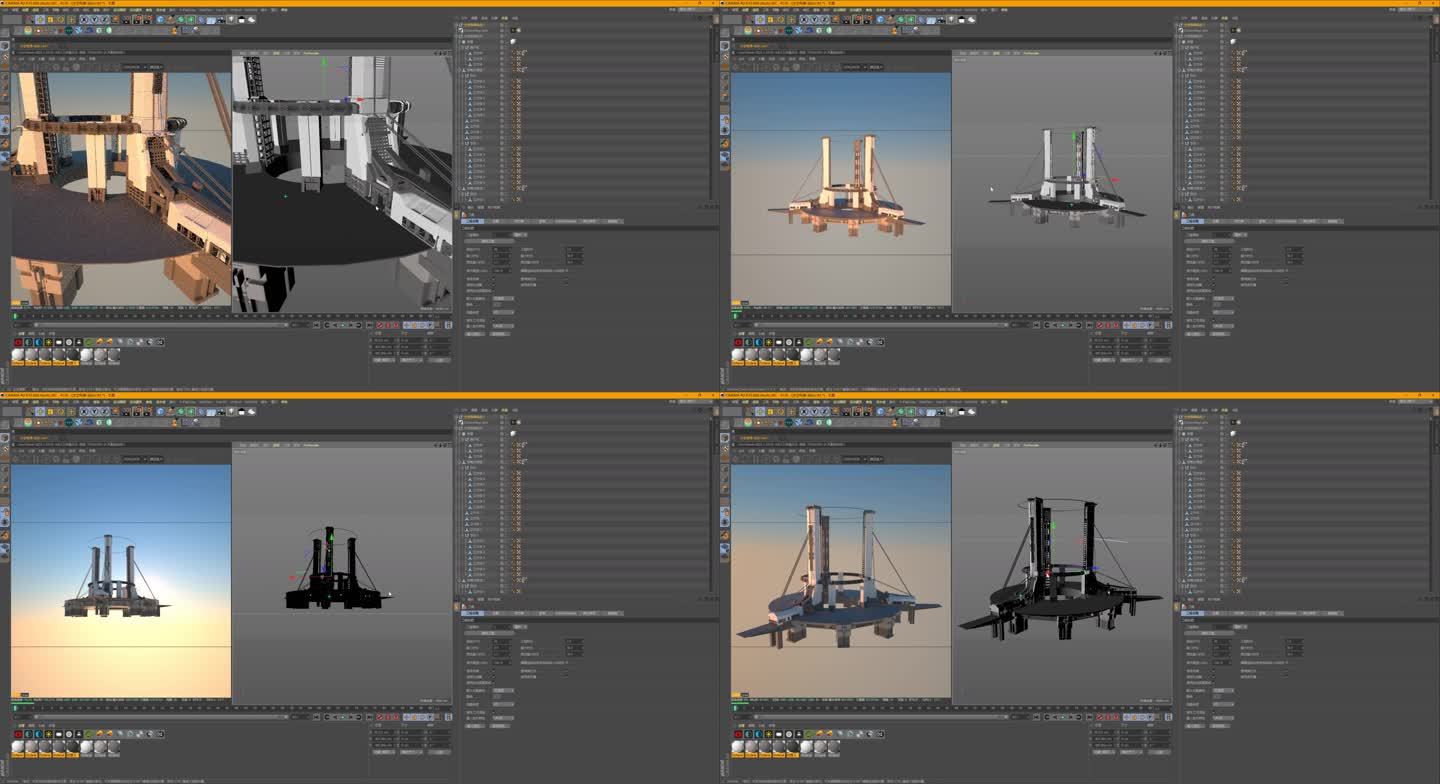The height and width of the screenshot is (784, 1440).
Task: Select Scale tool in close-up tower window
Action: tap(50, 19)
